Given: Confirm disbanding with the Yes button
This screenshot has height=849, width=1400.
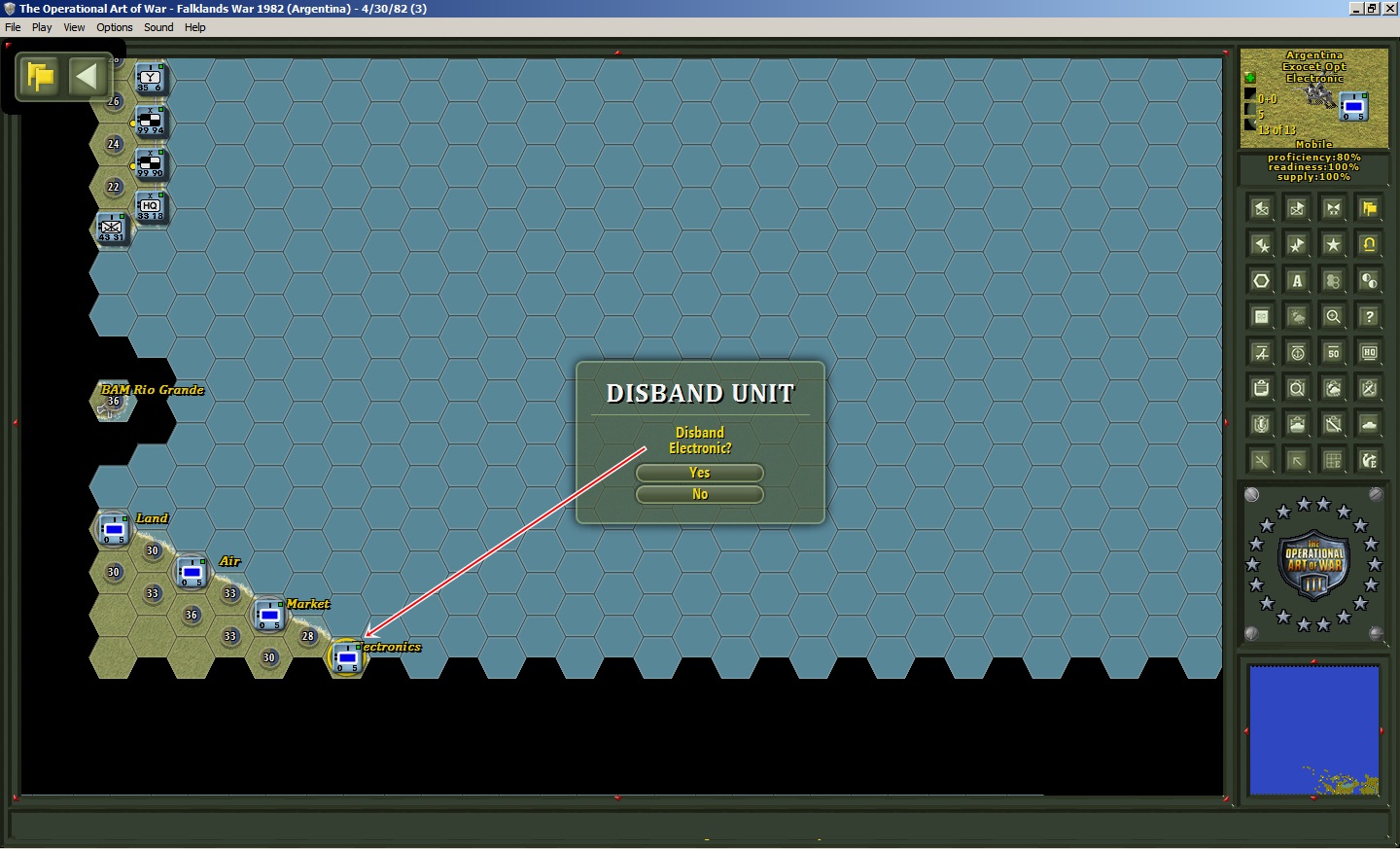Looking at the screenshot, I should 699,473.
